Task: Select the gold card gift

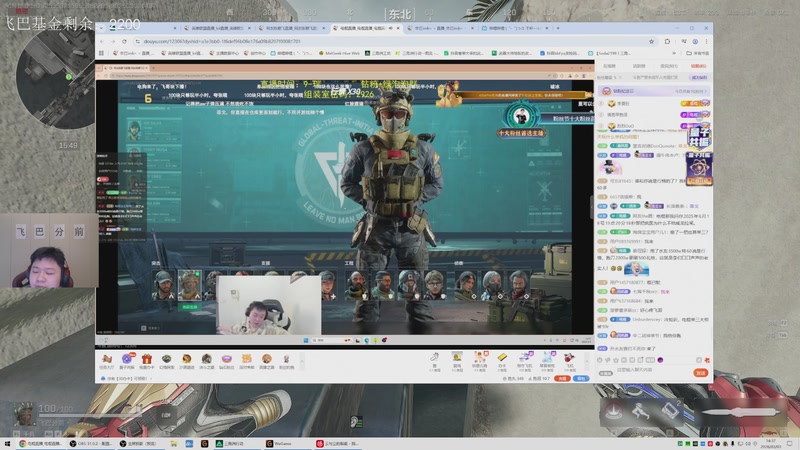Action: pos(502,359)
